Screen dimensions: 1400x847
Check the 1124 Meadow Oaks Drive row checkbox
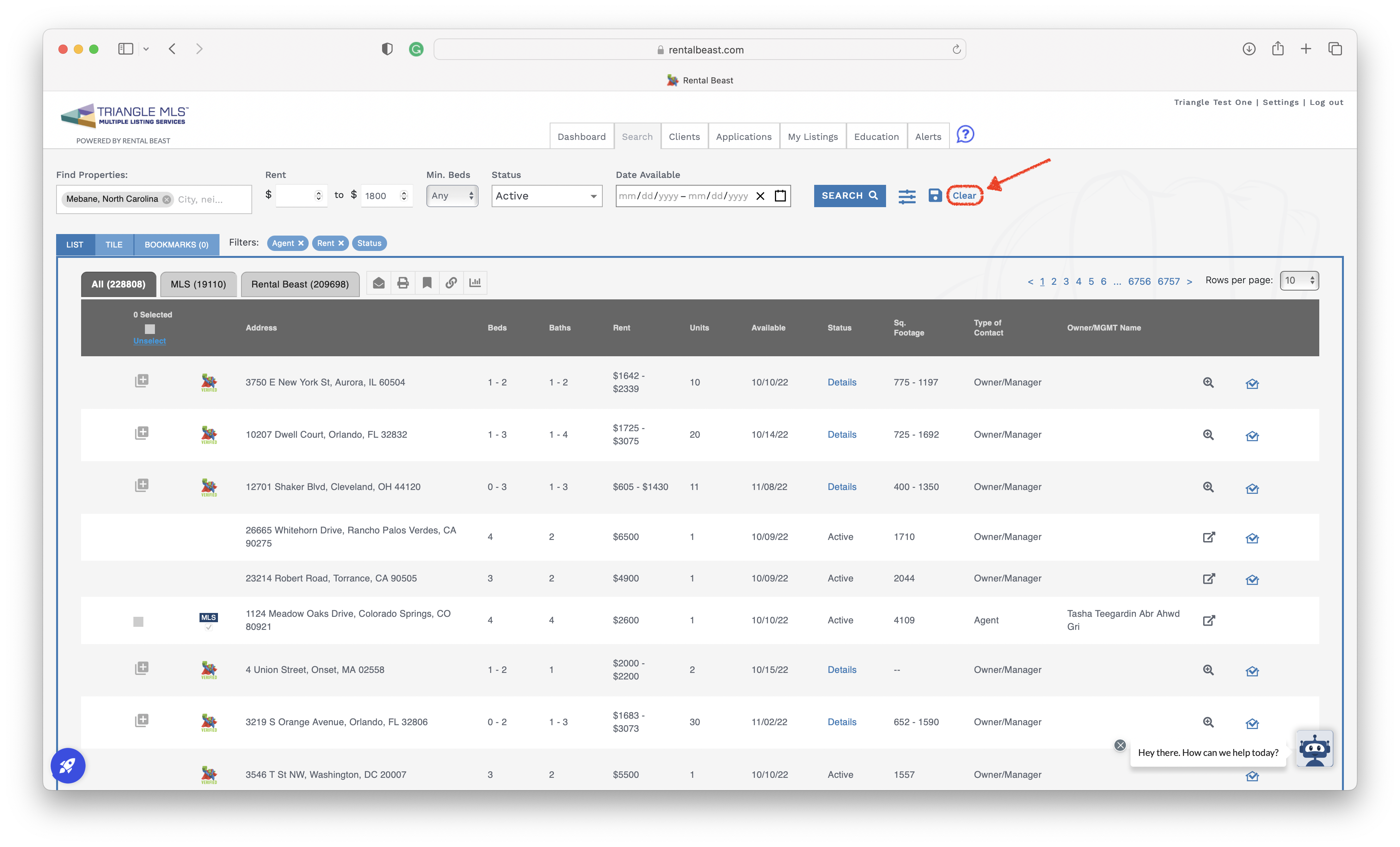pyautogui.click(x=139, y=621)
